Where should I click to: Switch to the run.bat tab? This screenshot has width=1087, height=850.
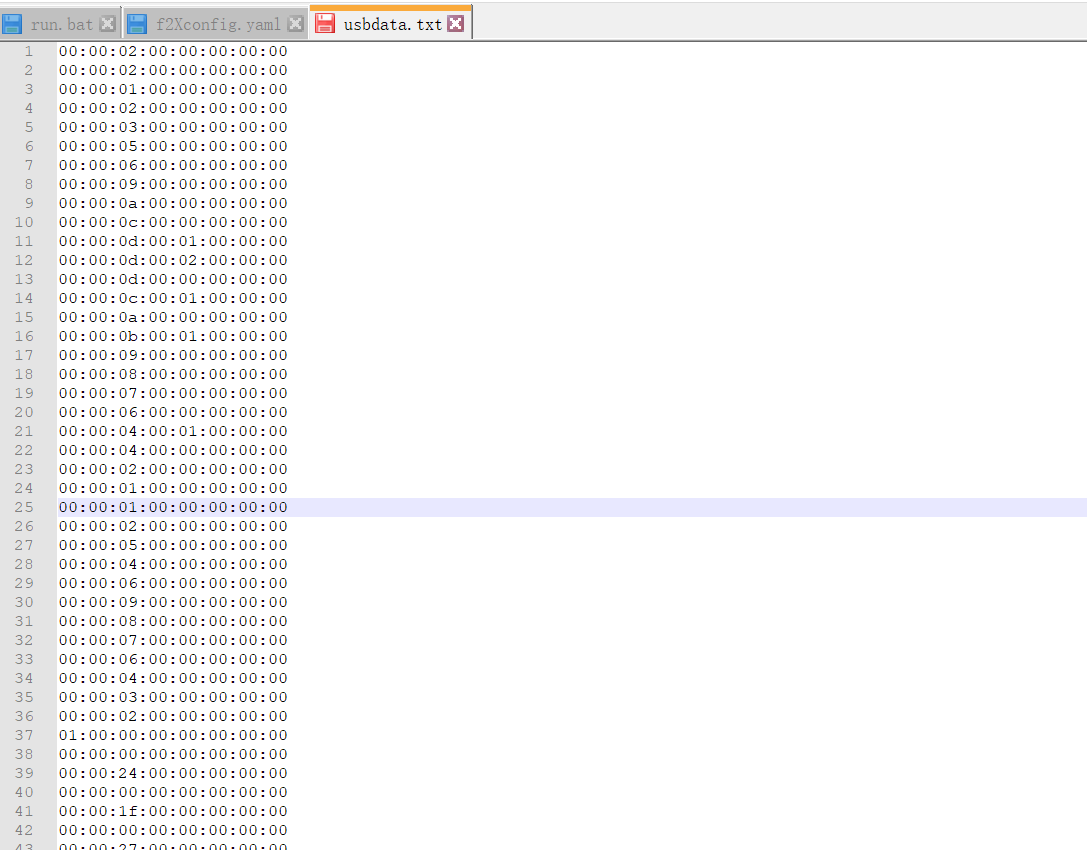pyautogui.click(x=61, y=24)
